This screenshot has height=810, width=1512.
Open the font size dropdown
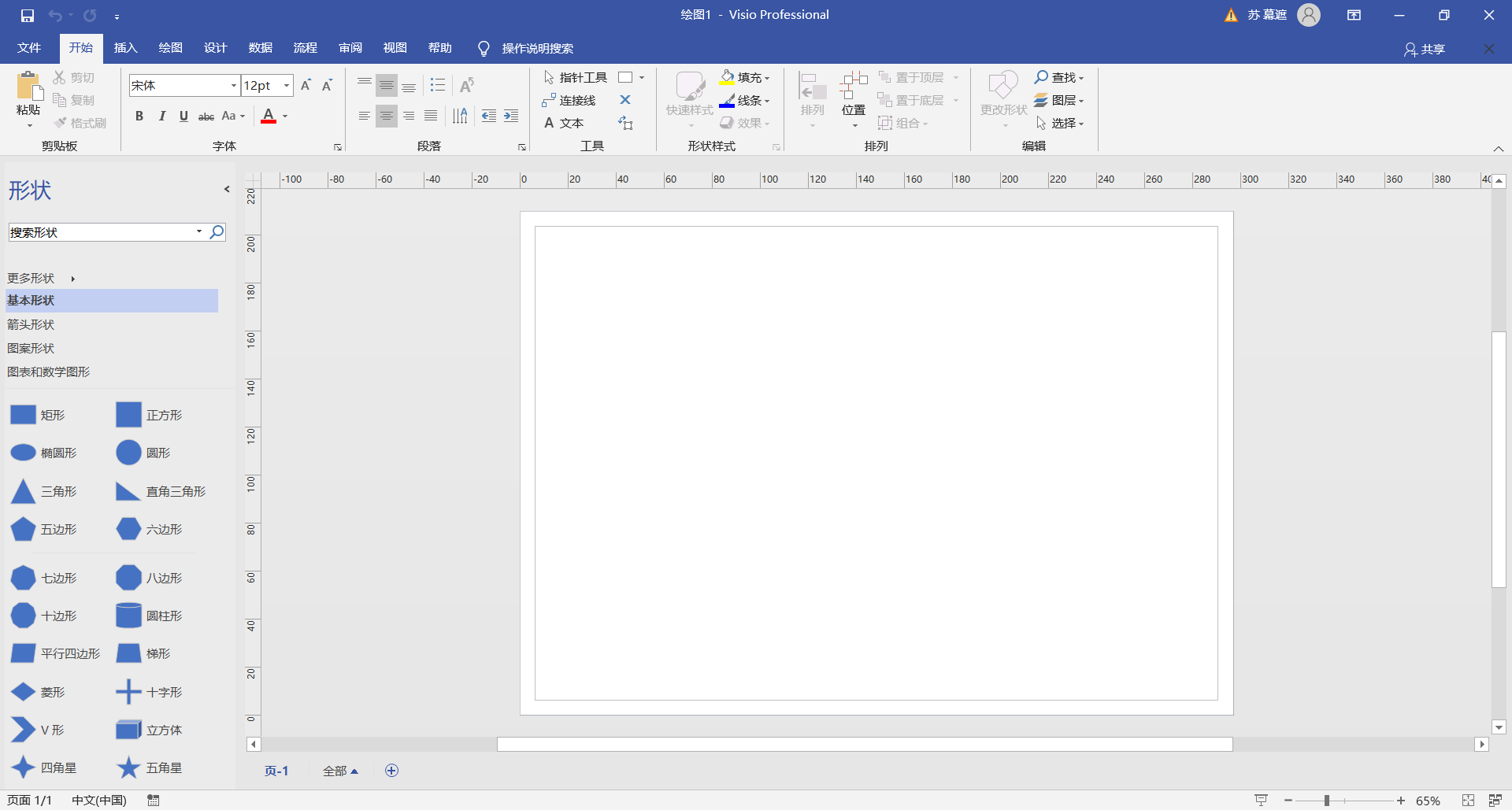tap(287, 85)
